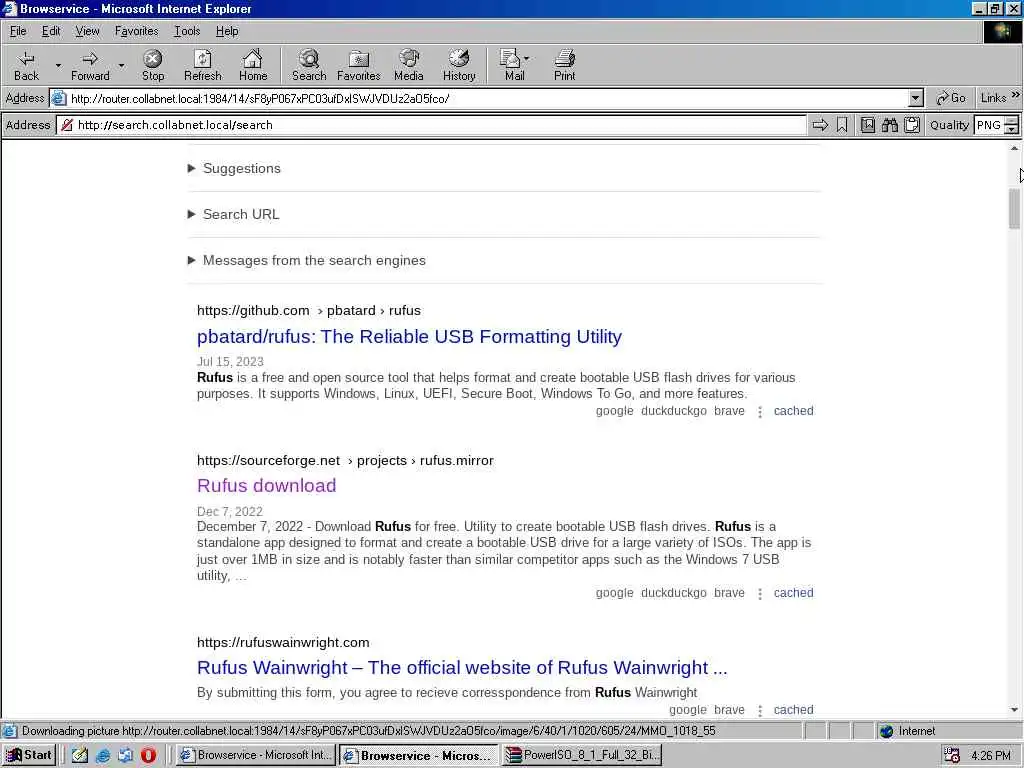Image resolution: width=1024 pixels, height=768 pixels.
Task: Decrease Quality with the down stepper
Action: tap(1012, 129)
